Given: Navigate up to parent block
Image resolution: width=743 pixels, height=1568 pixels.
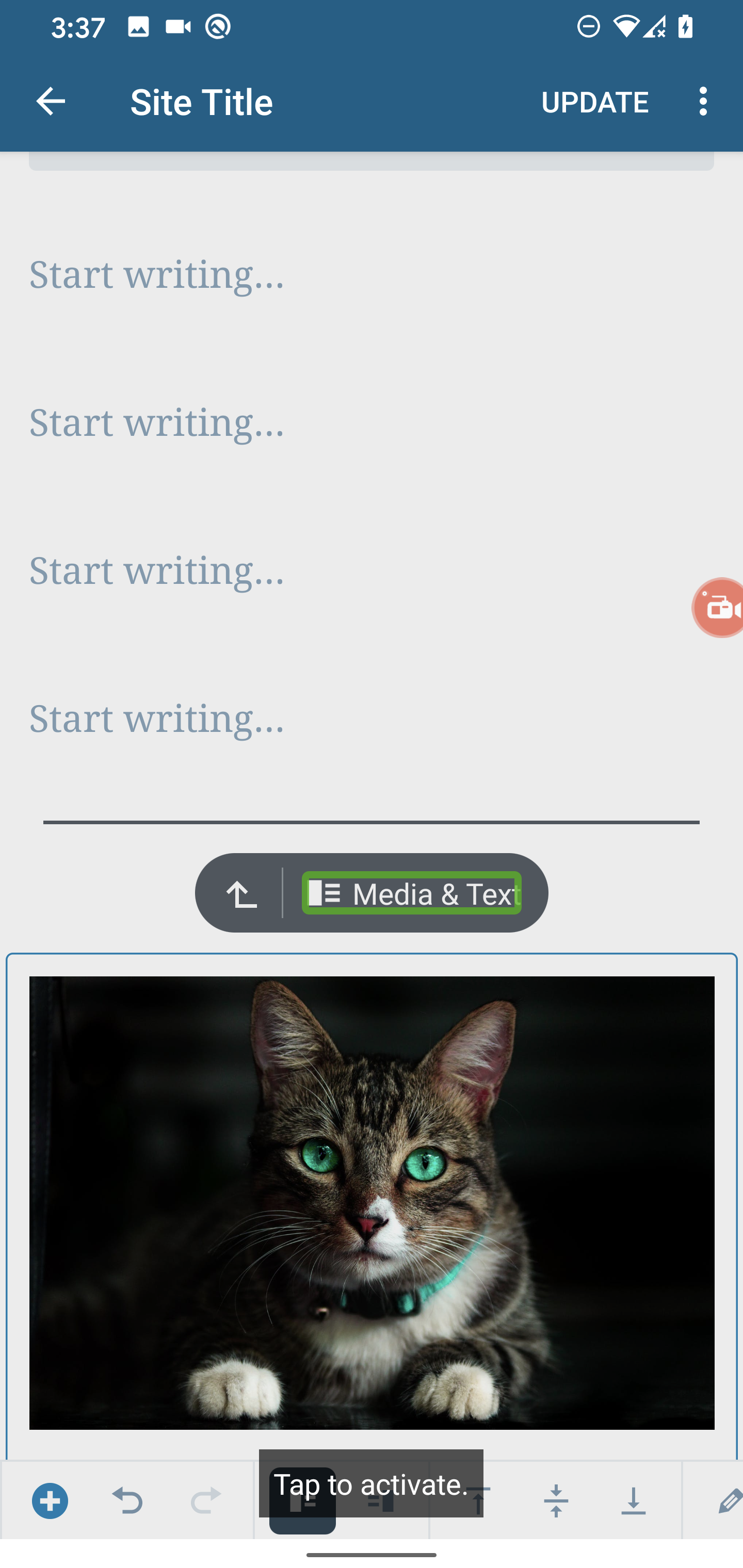Looking at the screenshot, I should pos(241,893).
